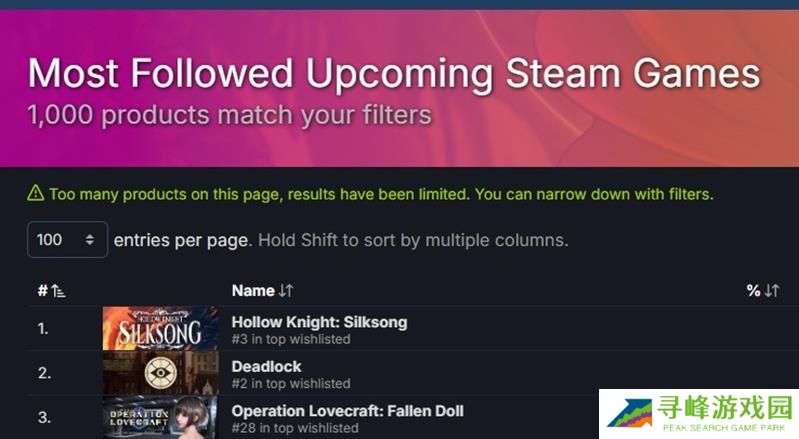The height and width of the screenshot is (439, 799).
Task: Open Operation Lovecraft: Fallen Doll link
Action: pyautogui.click(x=348, y=410)
